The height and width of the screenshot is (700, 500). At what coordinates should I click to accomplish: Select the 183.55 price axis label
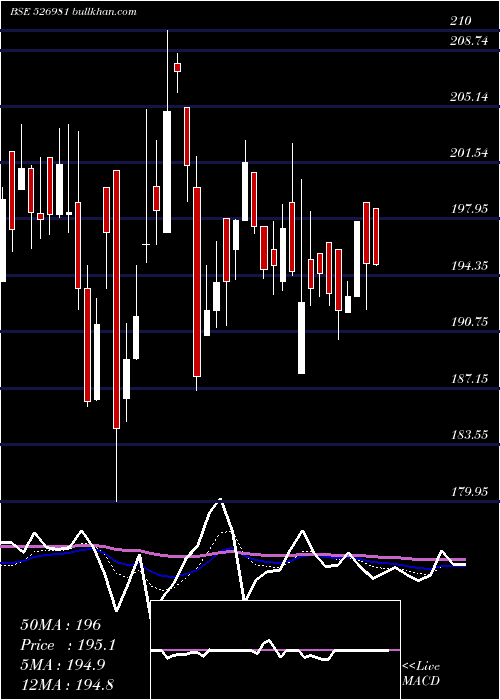pyautogui.click(x=469, y=435)
